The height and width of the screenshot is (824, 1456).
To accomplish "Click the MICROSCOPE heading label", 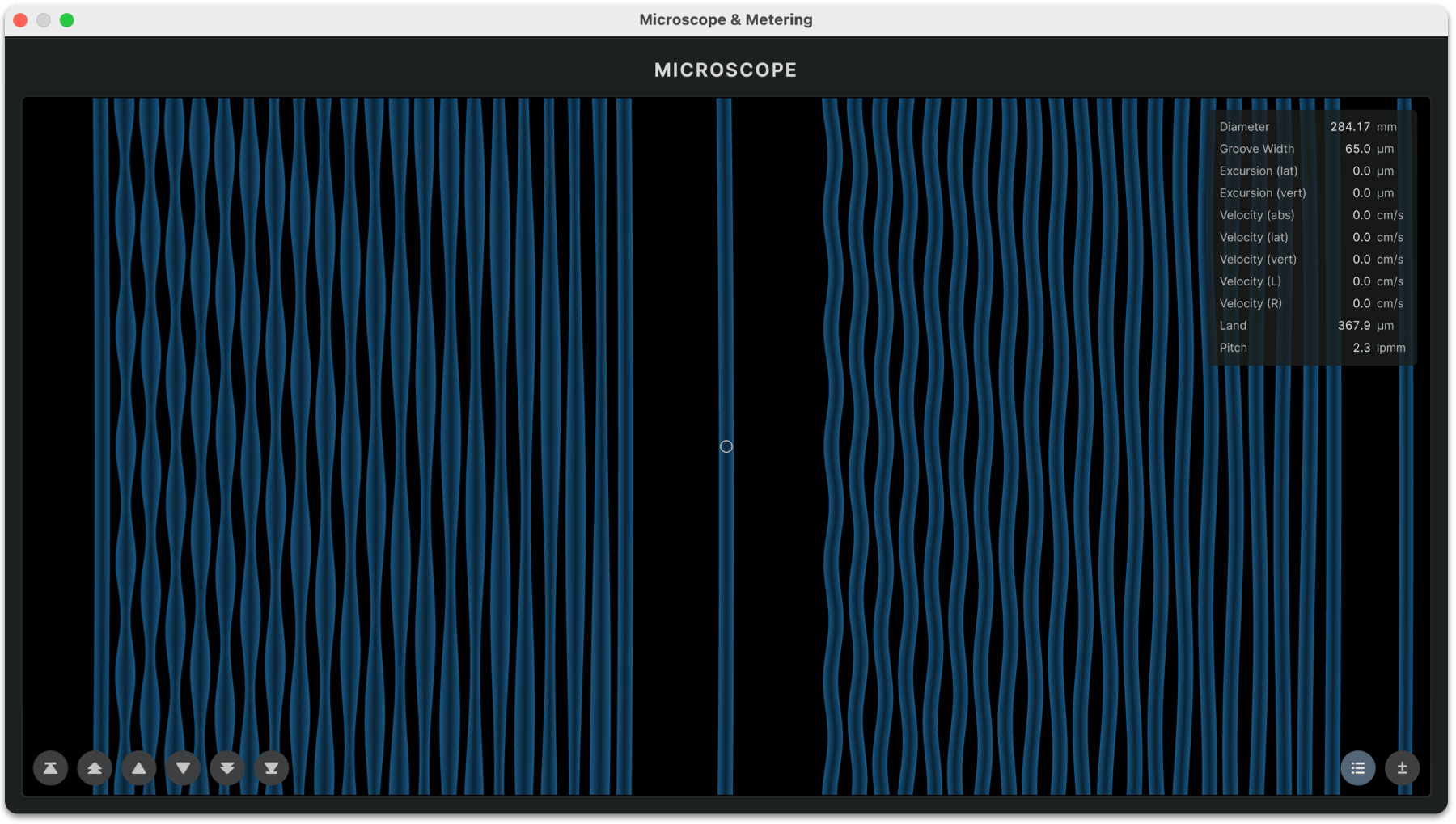I will pos(726,70).
